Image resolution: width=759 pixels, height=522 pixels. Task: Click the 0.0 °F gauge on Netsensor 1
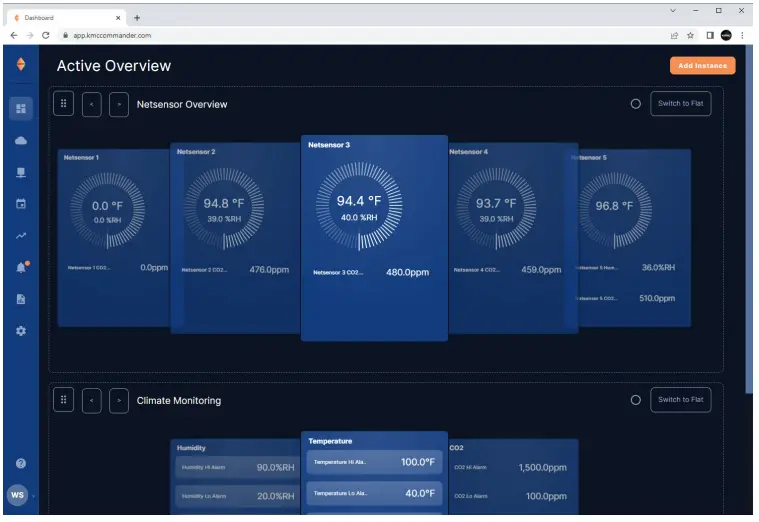[107, 211]
